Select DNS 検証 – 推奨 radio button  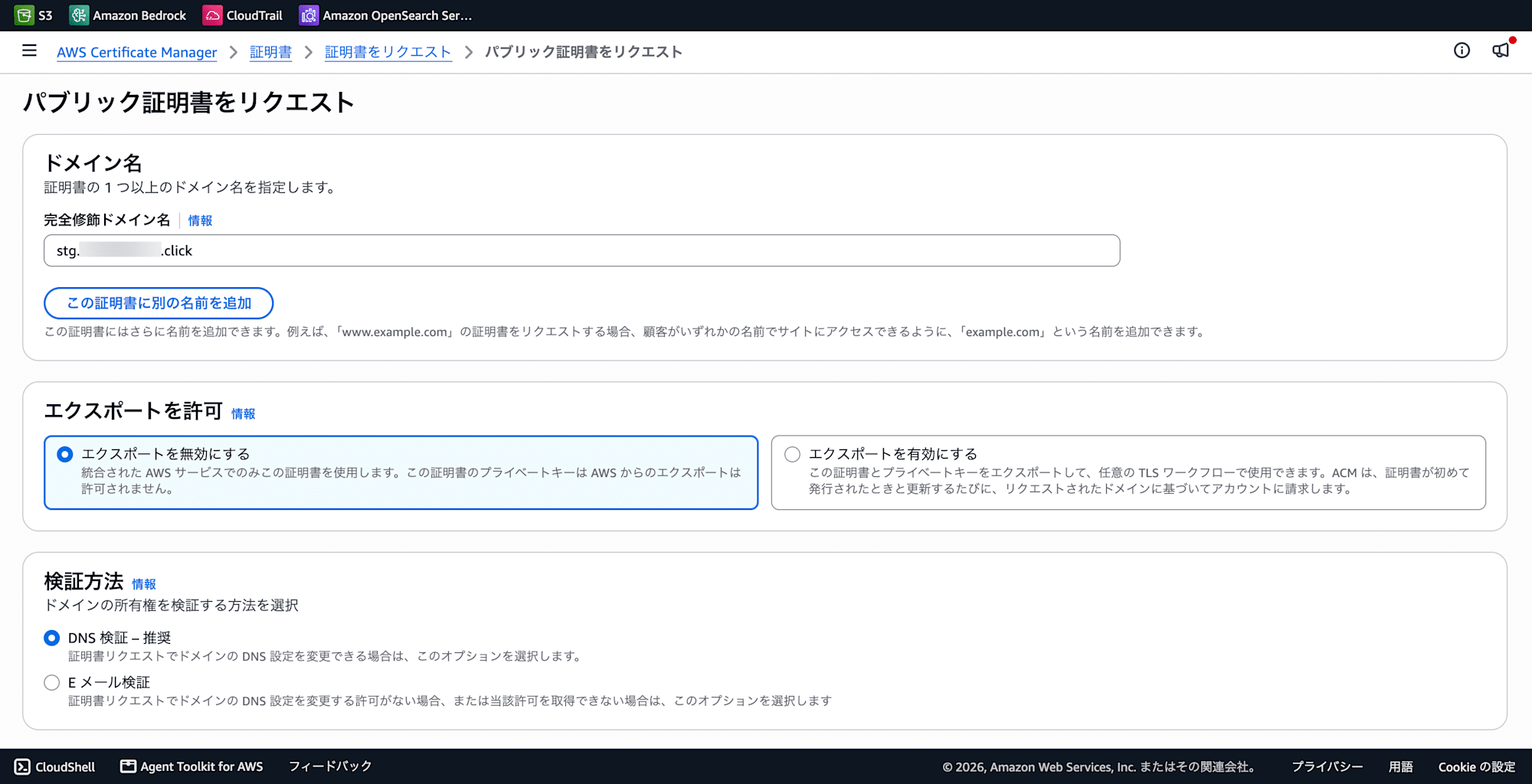coord(51,638)
